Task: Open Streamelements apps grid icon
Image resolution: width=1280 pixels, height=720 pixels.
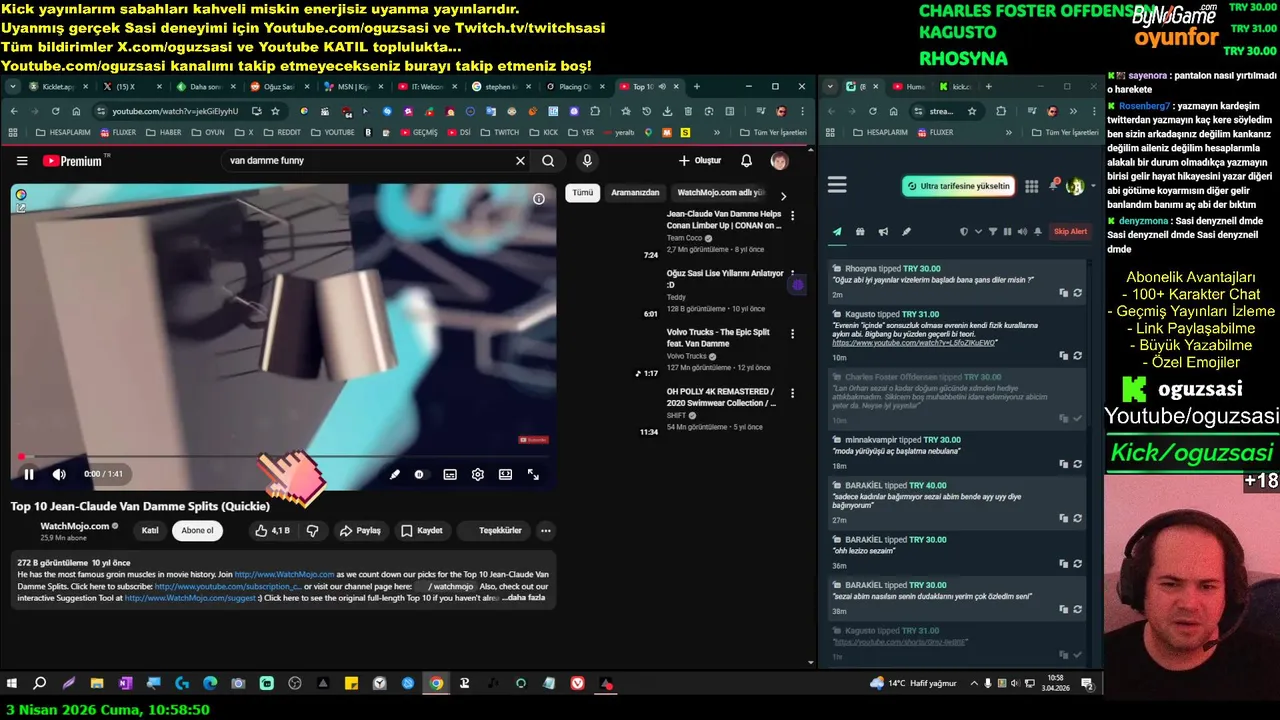Action: click(x=1031, y=186)
